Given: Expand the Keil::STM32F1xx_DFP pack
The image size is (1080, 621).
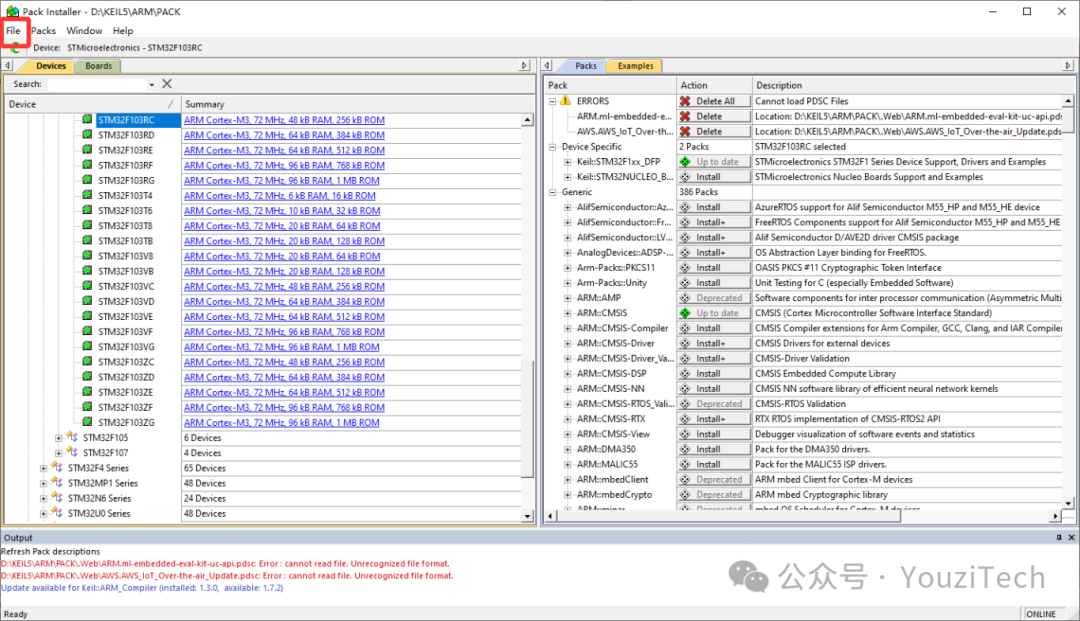Looking at the screenshot, I should tap(568, 162).
